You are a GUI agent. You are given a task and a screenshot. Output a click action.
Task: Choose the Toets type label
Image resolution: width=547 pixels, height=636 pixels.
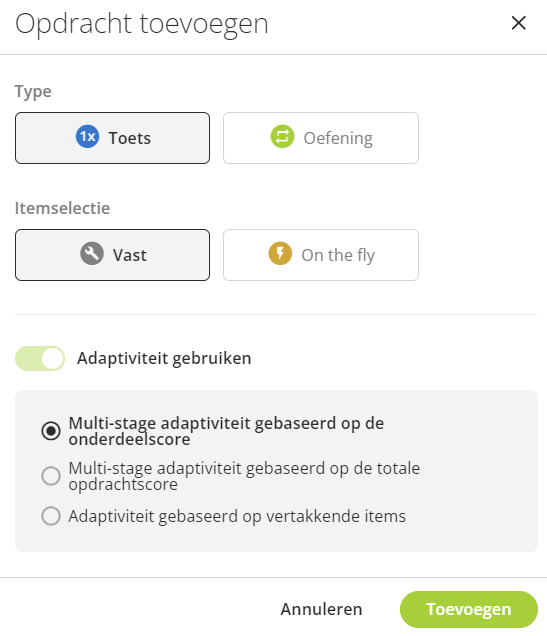(x=130, y=138)
